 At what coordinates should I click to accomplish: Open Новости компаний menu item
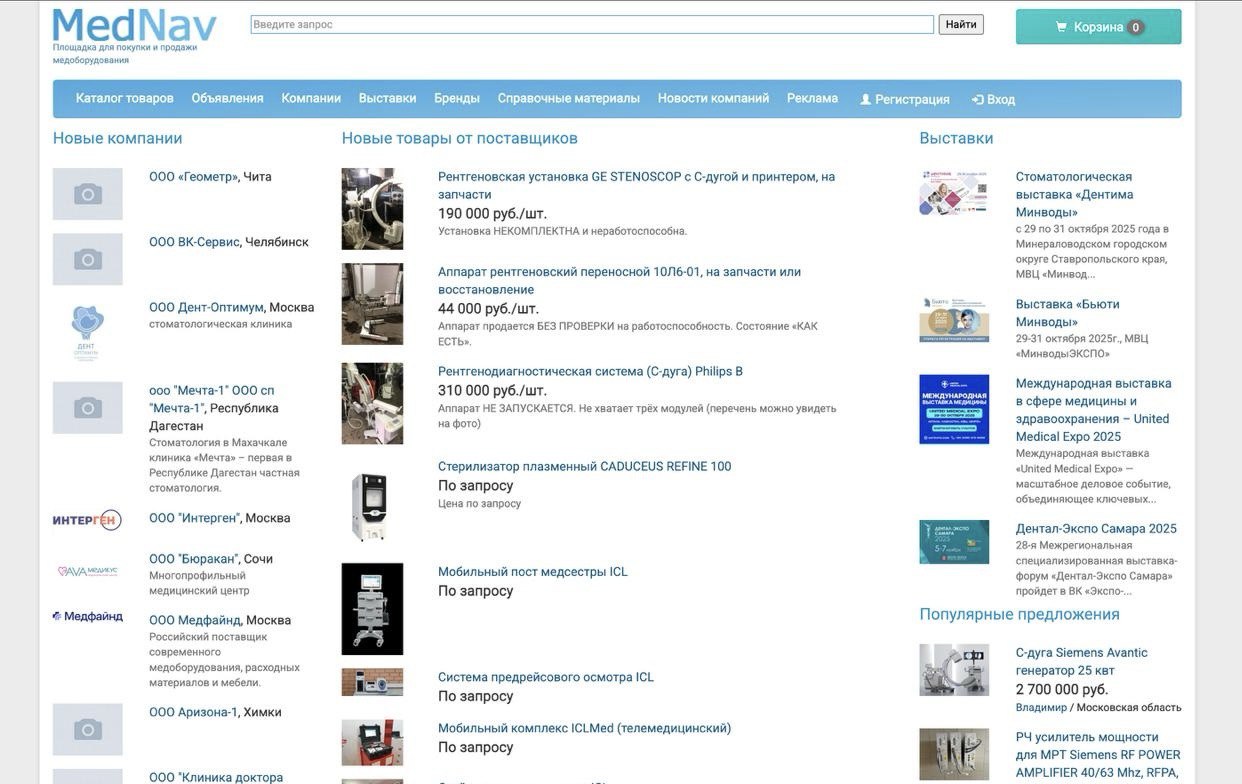(713, 98)
